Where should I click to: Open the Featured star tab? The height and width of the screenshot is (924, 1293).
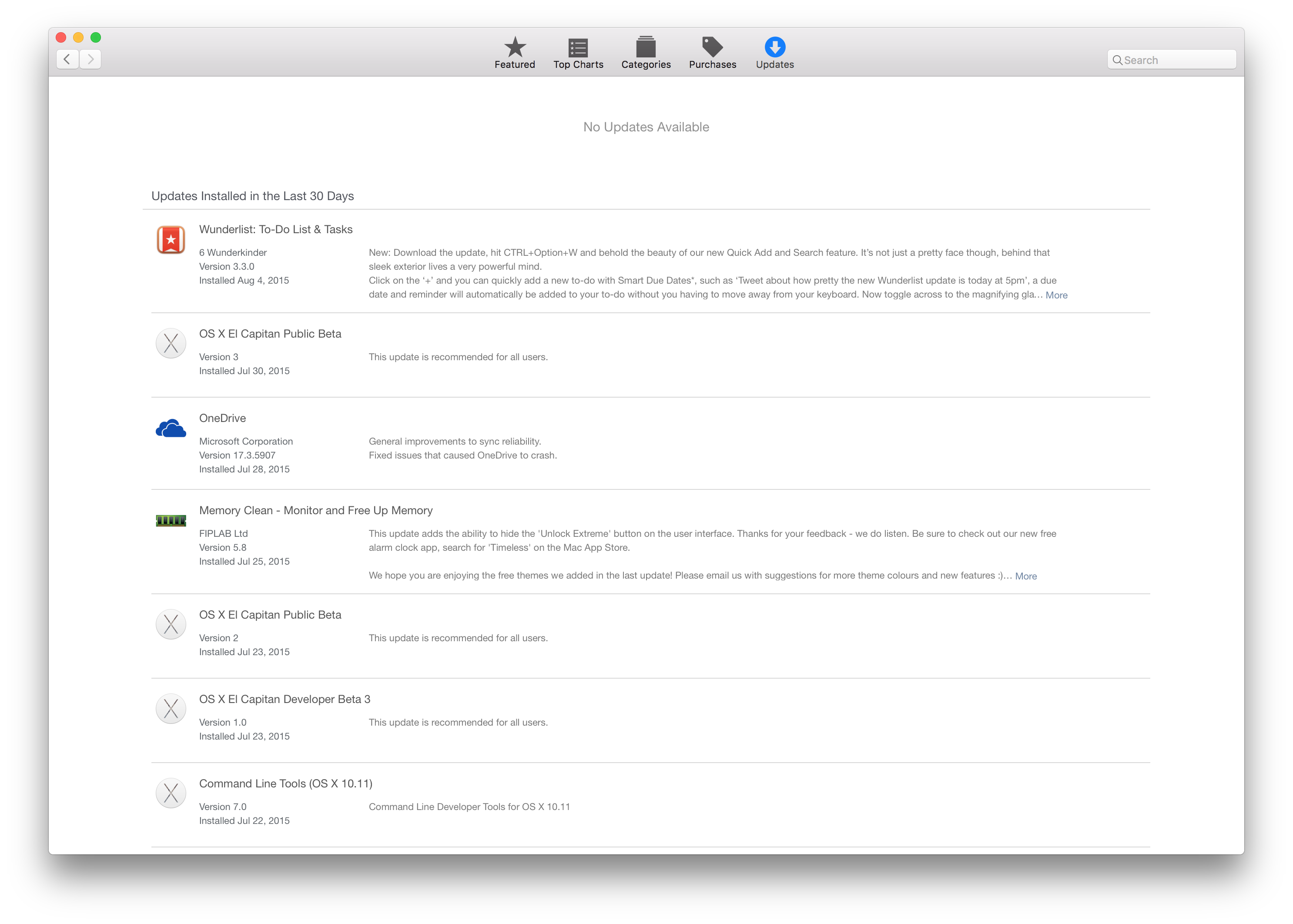pos(514,52)
